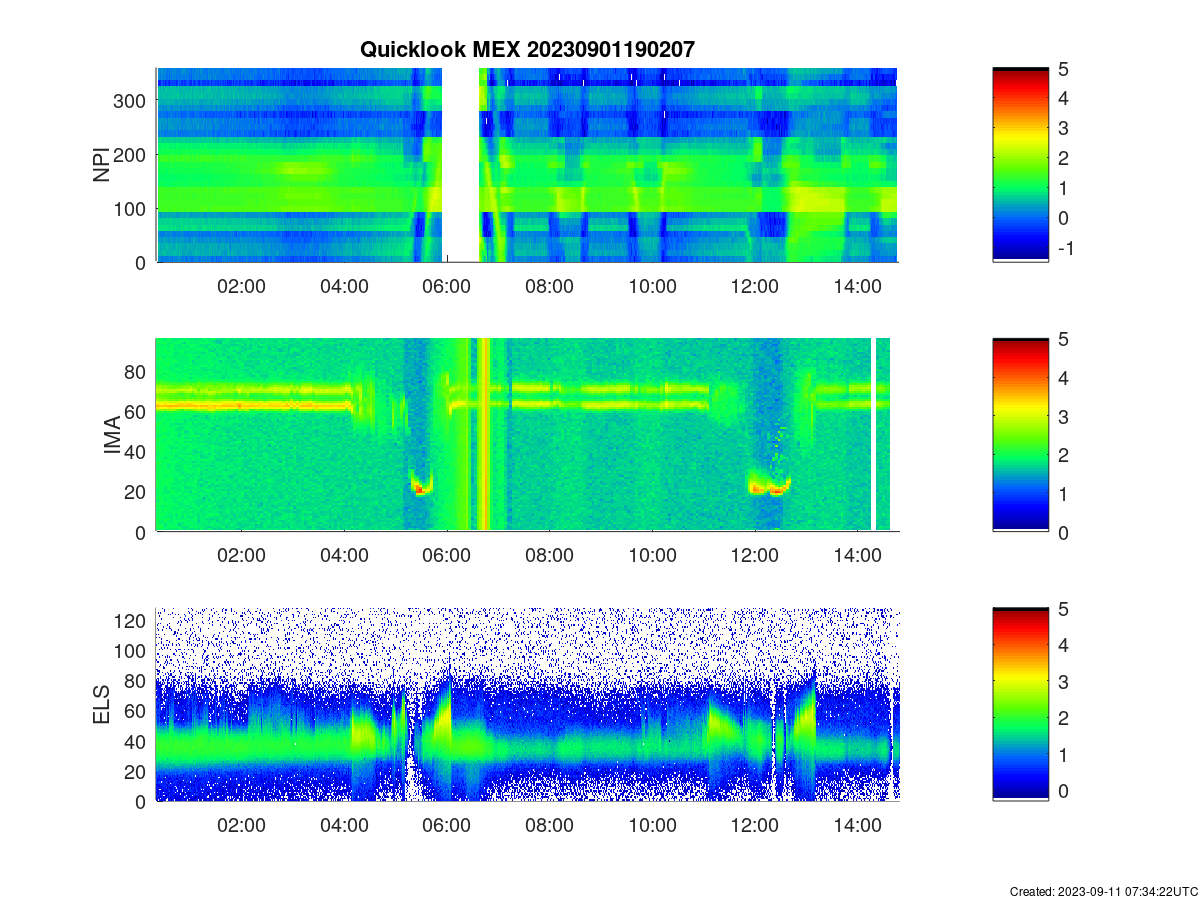Click the IMA panel colorbar
Screen dimensions: 1200x900
tap(1020, 435)
